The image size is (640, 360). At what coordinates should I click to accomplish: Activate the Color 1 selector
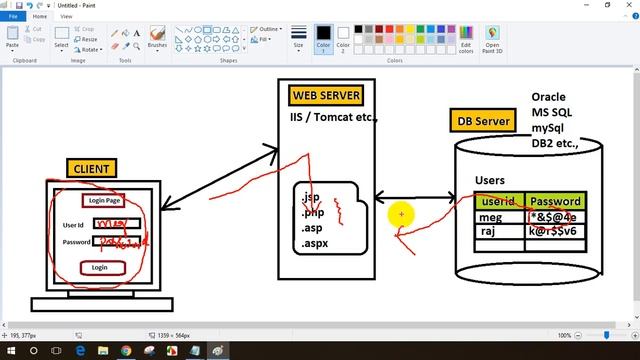click(x=323, y=39)
